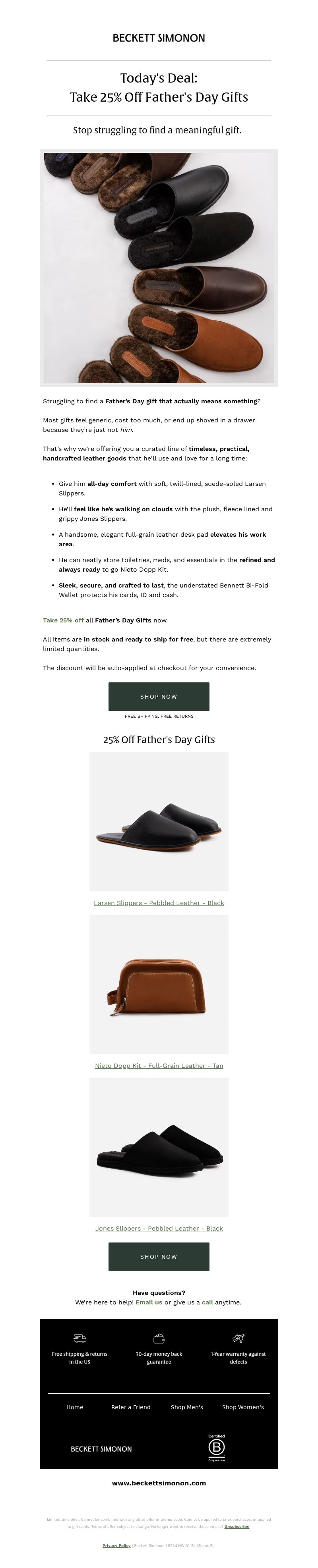
Task: Click the Beckett Simonon footer logo
Action: pos(101,1449)
